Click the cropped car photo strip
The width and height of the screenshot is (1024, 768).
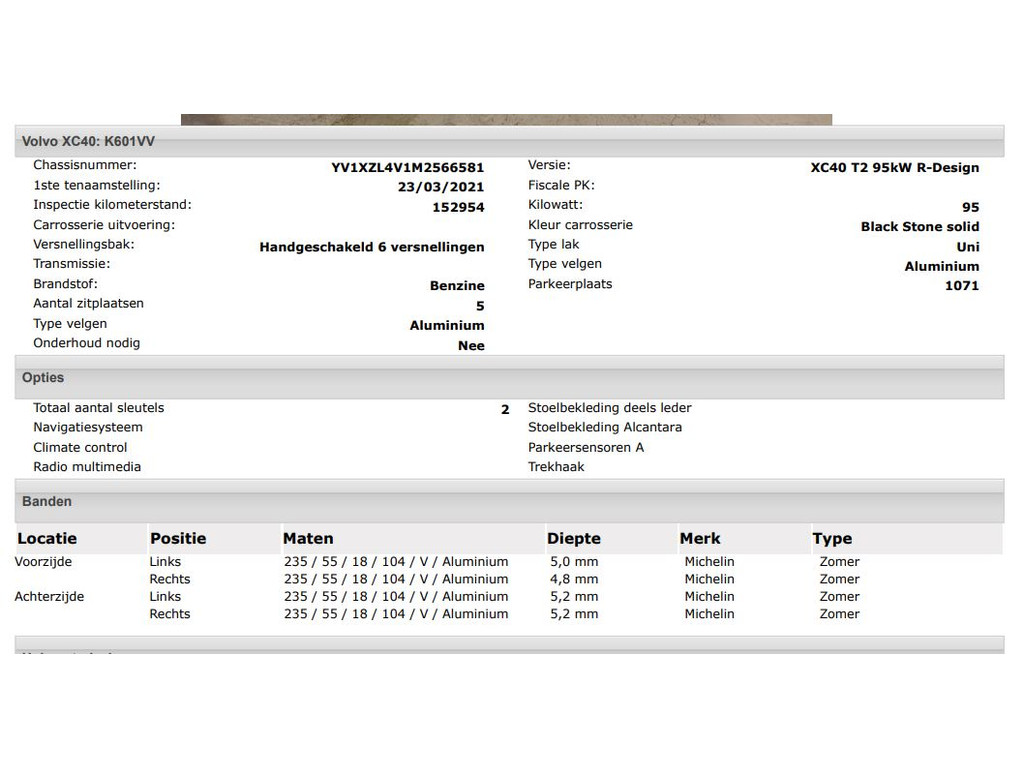point(506,120)
